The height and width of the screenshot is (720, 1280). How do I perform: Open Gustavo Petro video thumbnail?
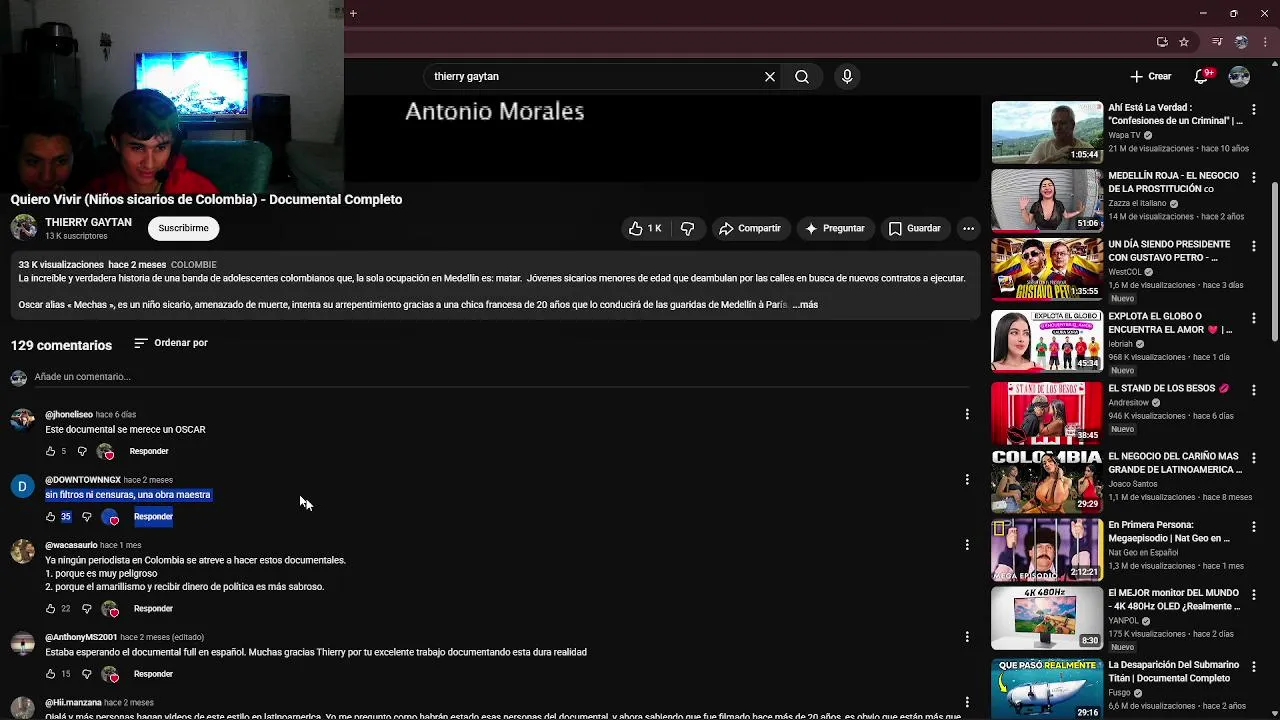tap(1047, 269)
